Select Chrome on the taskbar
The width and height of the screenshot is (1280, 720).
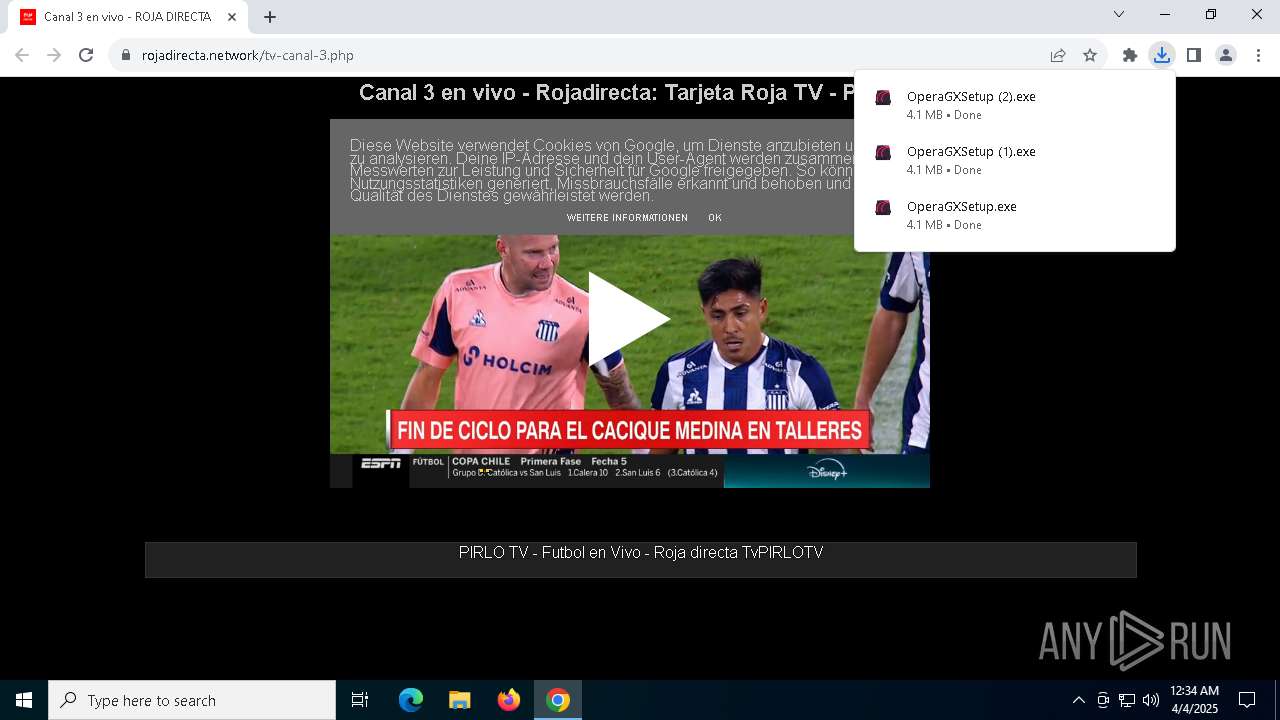pyautogui.click(x=558, y=700)
